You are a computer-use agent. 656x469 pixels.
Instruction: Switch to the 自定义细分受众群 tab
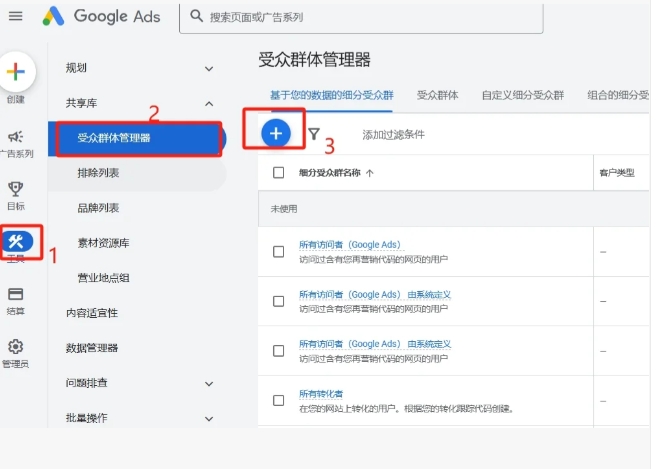(x=523, y=95)
